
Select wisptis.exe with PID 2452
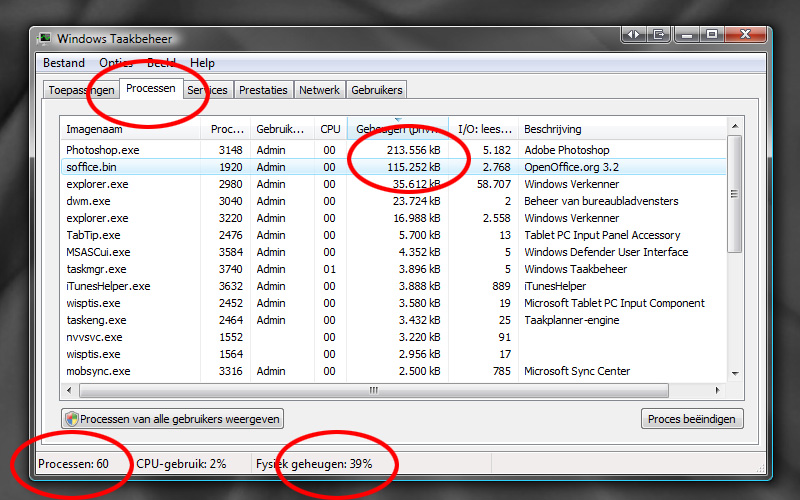[393, 303]
